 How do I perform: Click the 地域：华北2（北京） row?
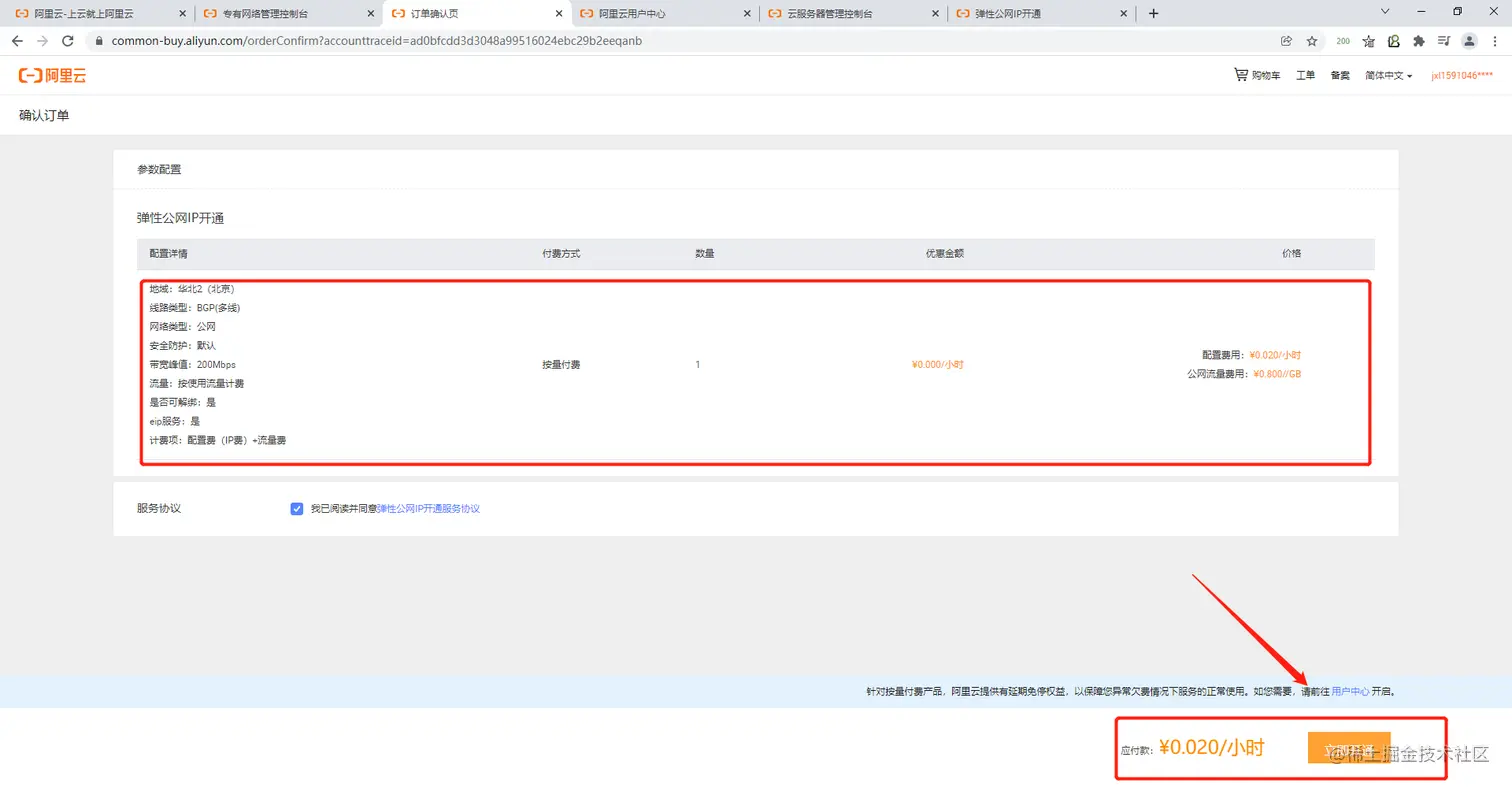coord(192,288)
